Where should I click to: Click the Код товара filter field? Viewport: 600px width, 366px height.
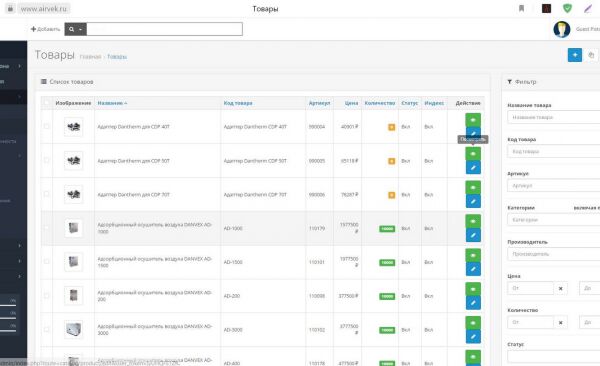[553, 151]
